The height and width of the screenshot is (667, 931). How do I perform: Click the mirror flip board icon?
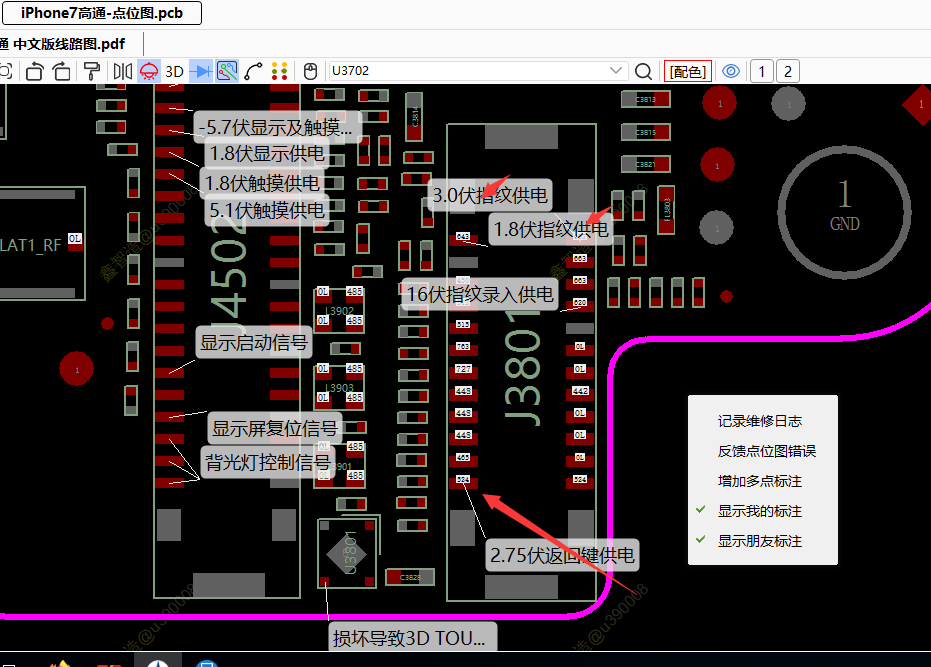[x=122, y=71]
